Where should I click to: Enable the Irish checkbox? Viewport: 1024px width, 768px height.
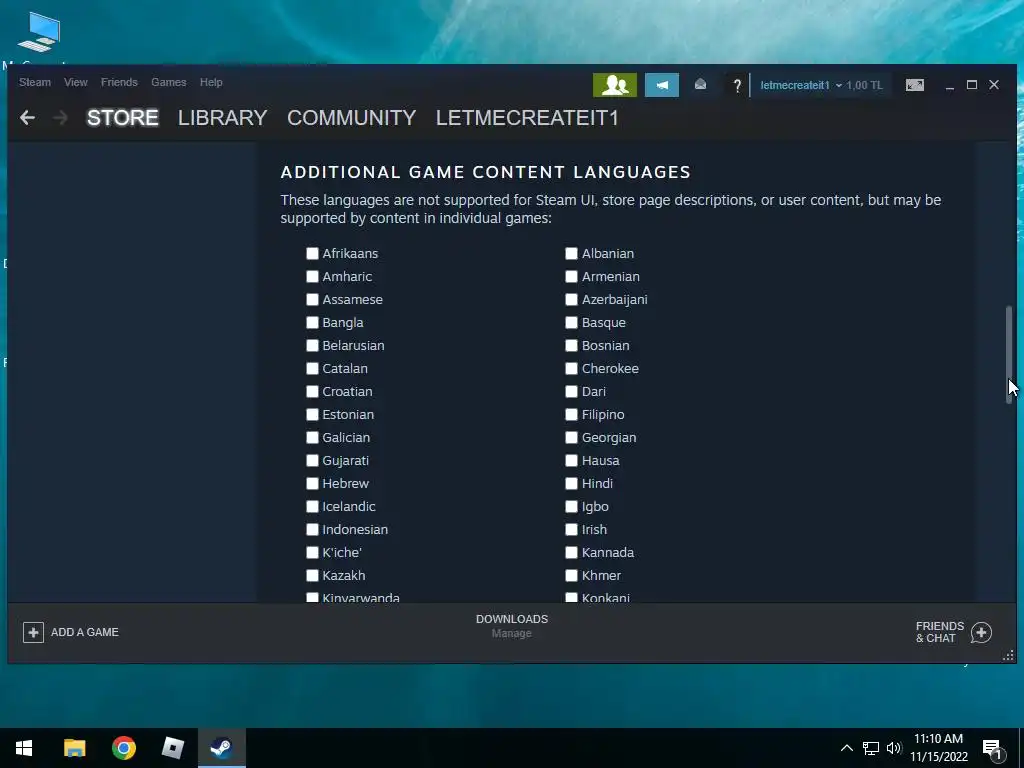[571, 530]
